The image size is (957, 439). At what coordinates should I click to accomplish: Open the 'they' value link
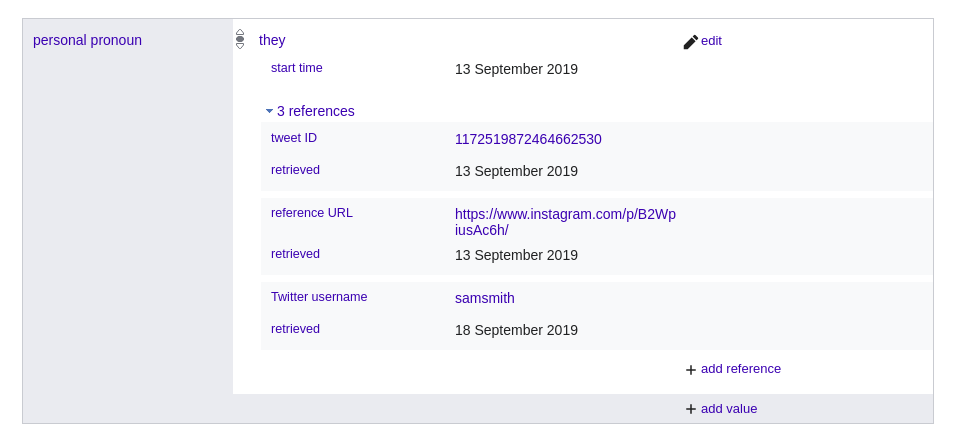click(x=272, y=40)
